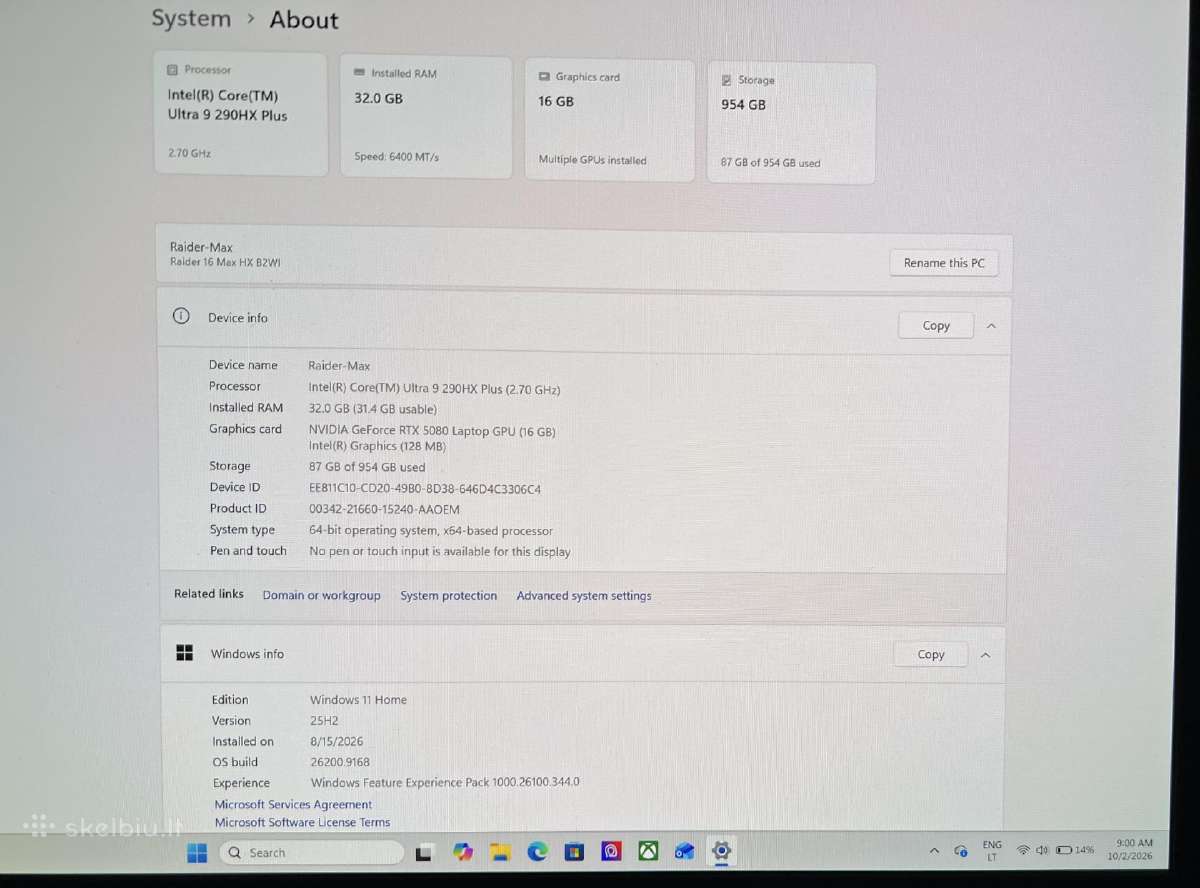Open the volume control in system tray
1200x888 pixels.
1042,850
